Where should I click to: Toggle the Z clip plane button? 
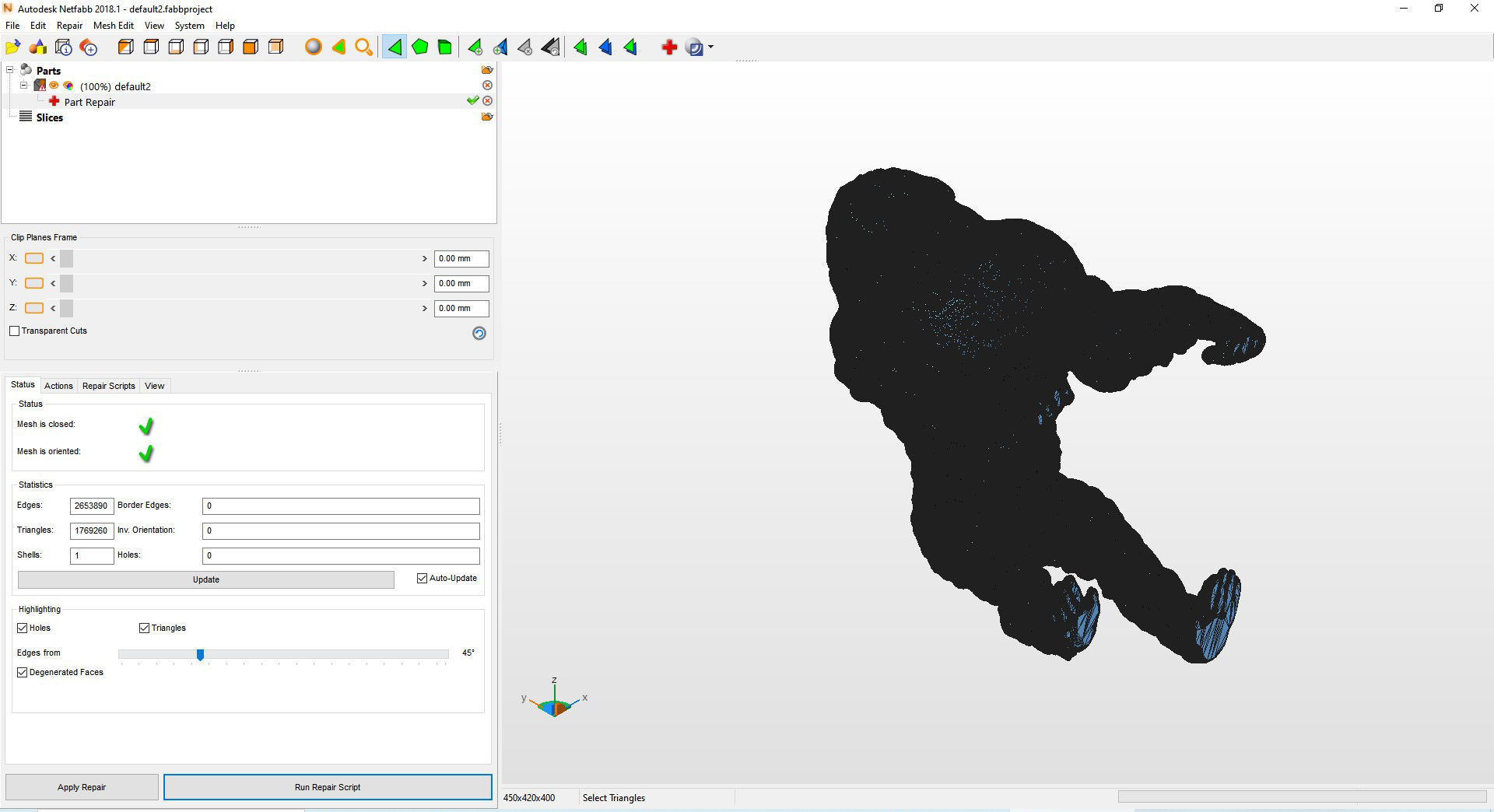coord(34,308)
